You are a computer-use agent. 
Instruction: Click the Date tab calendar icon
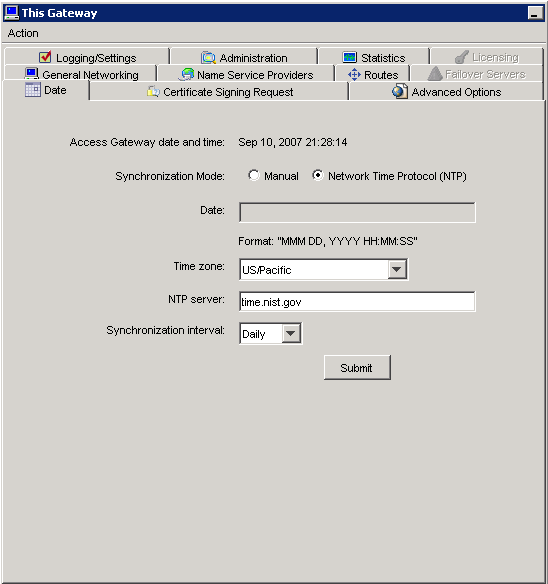[32, 90]
